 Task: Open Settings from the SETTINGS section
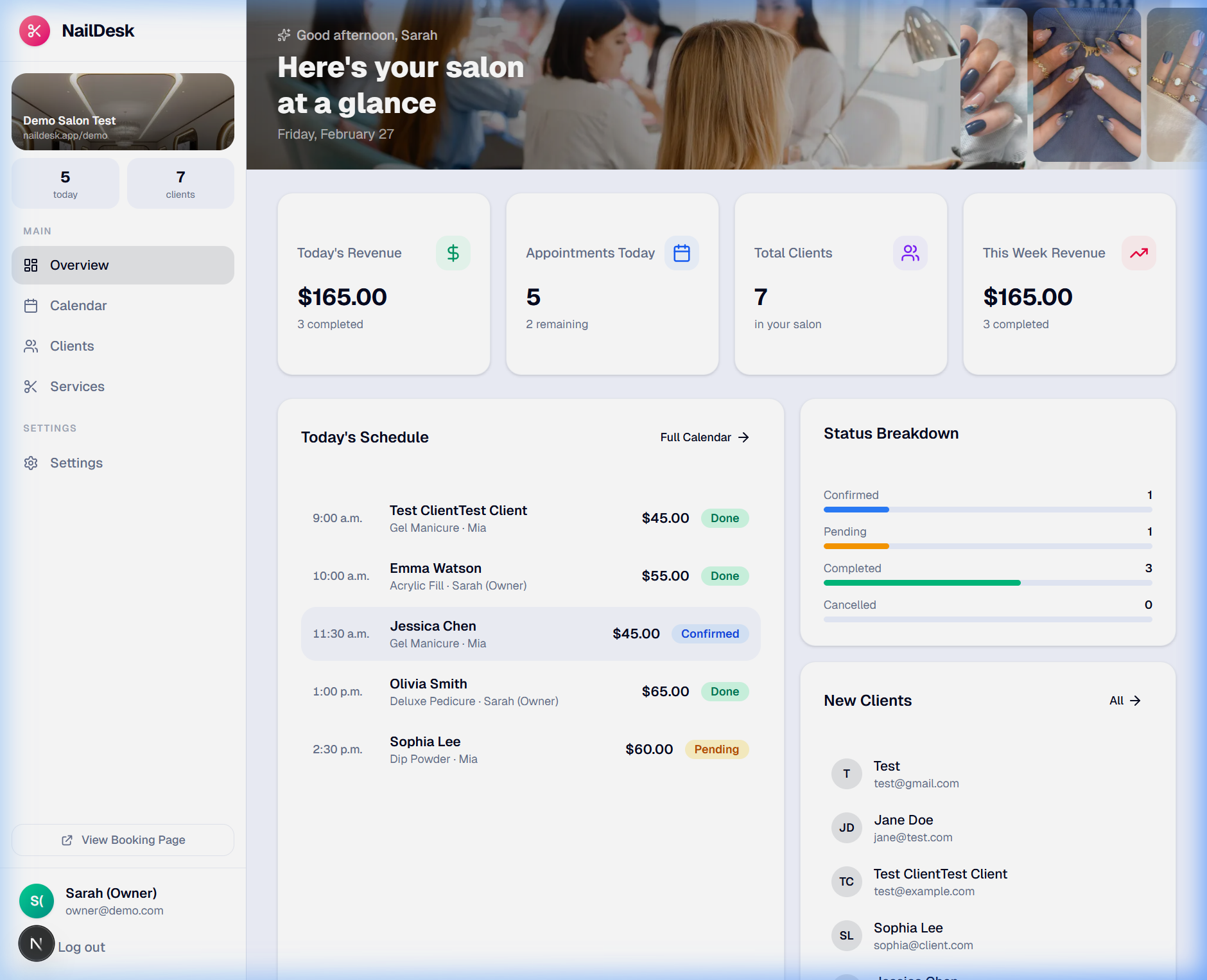pyautogui.click(x=76, y=462)
